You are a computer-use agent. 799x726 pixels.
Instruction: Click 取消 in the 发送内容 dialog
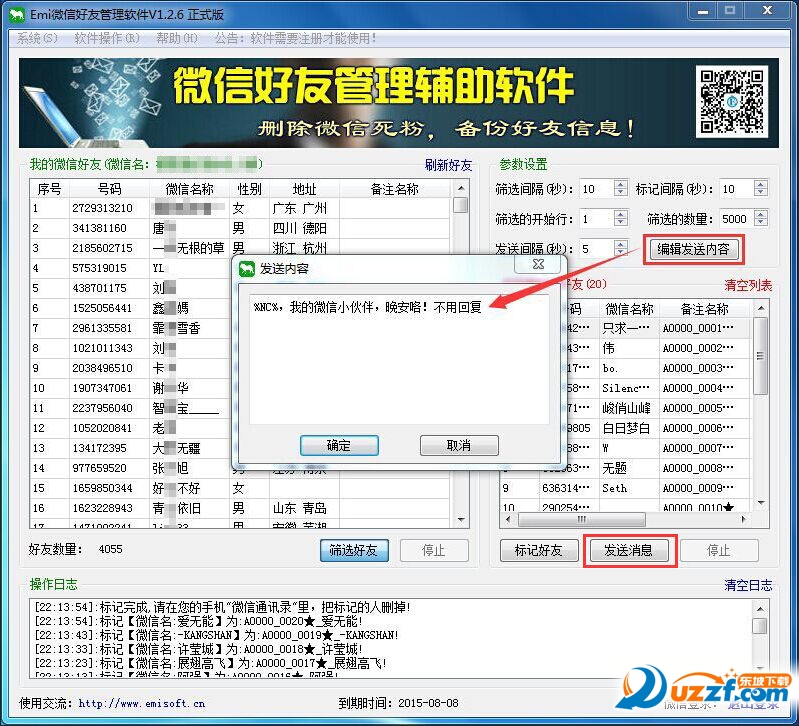(459, 446)
